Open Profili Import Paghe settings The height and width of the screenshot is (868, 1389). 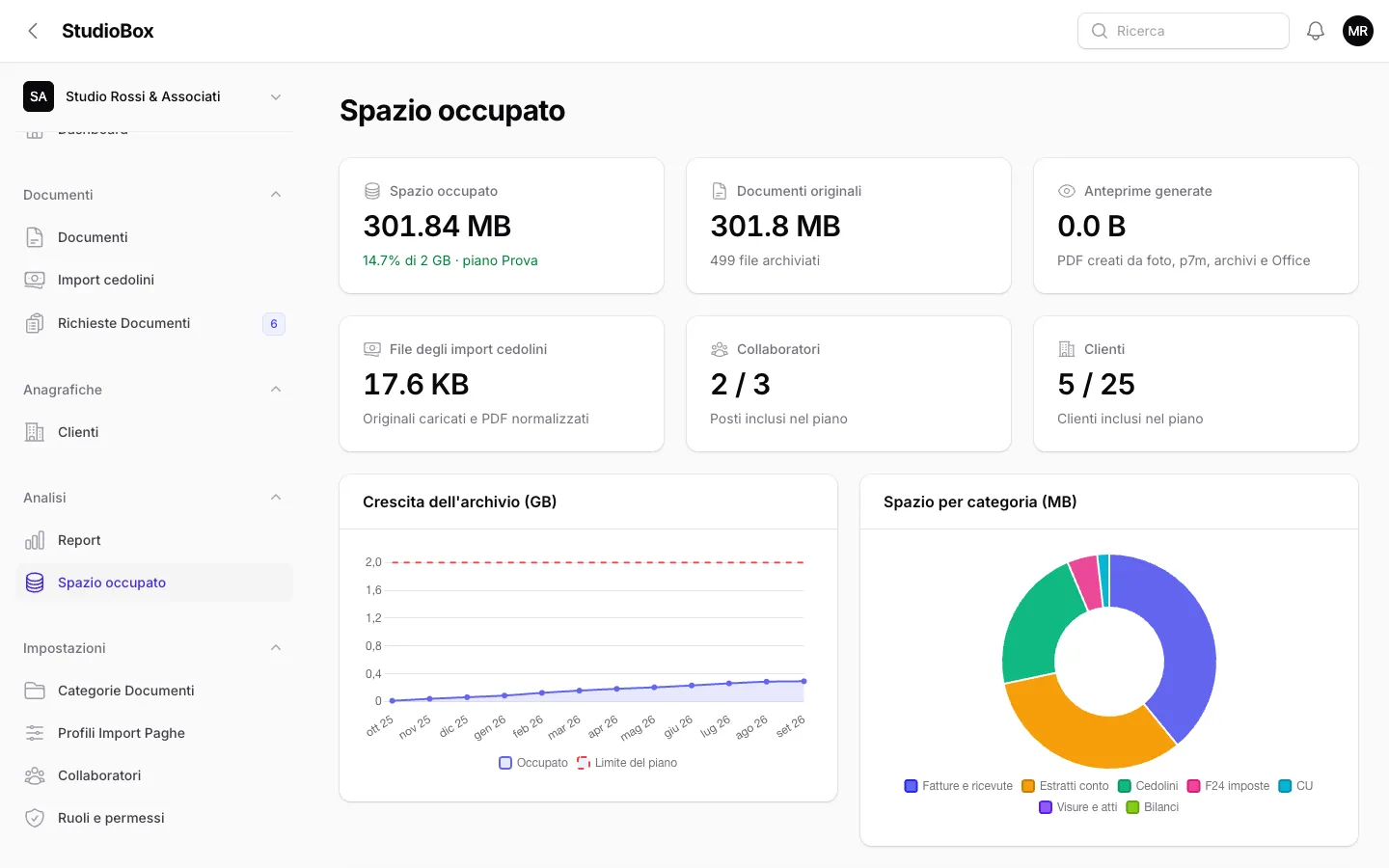tap(154, 733)
